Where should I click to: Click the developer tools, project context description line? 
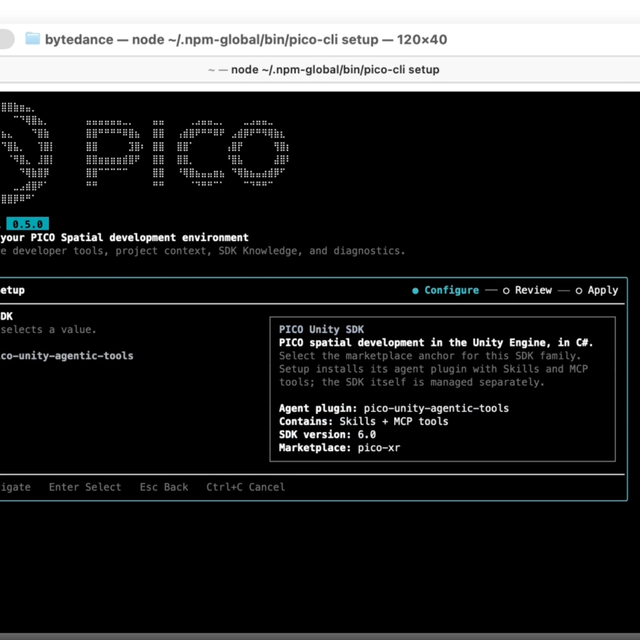pos(202,251)
